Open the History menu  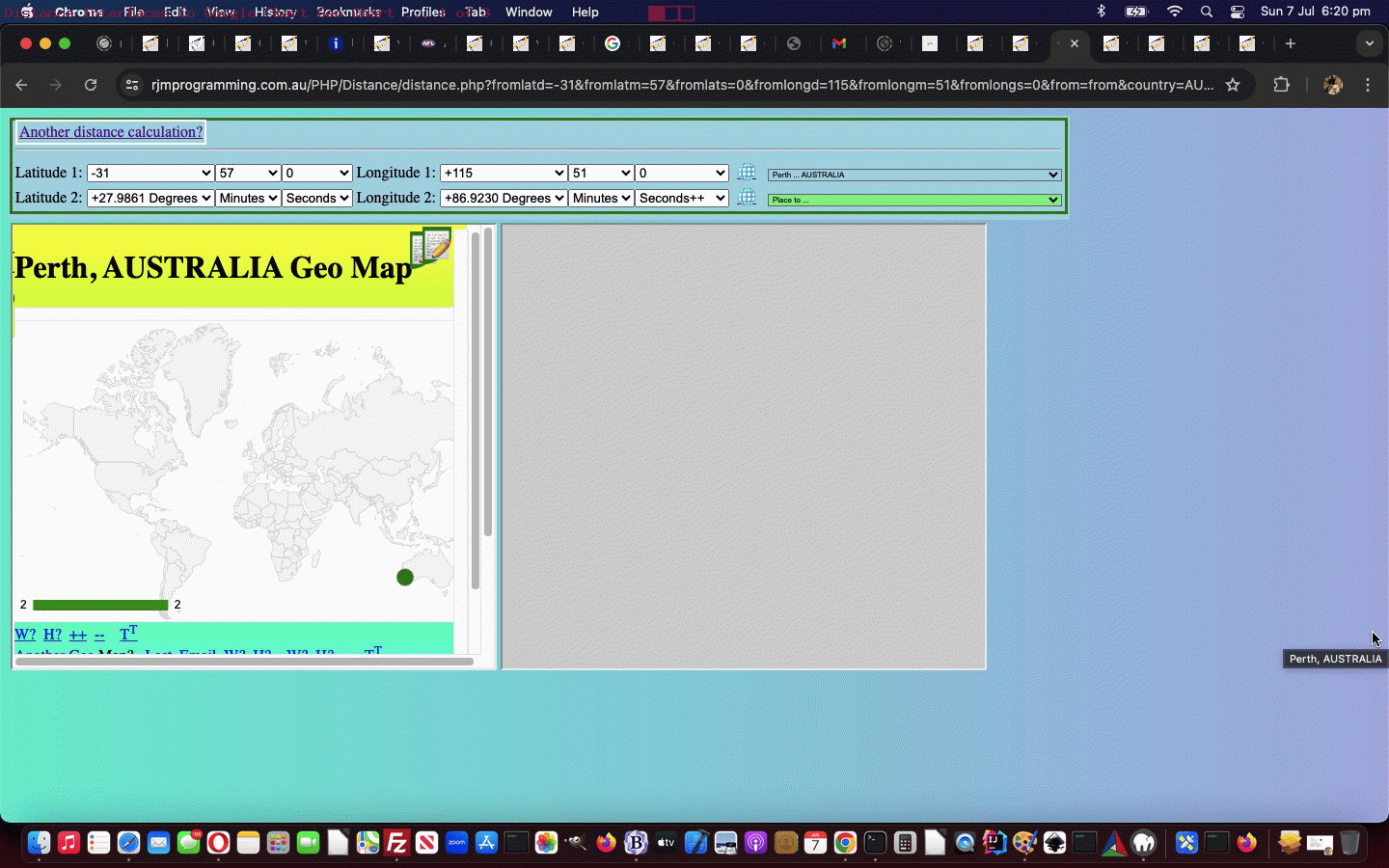275,12
